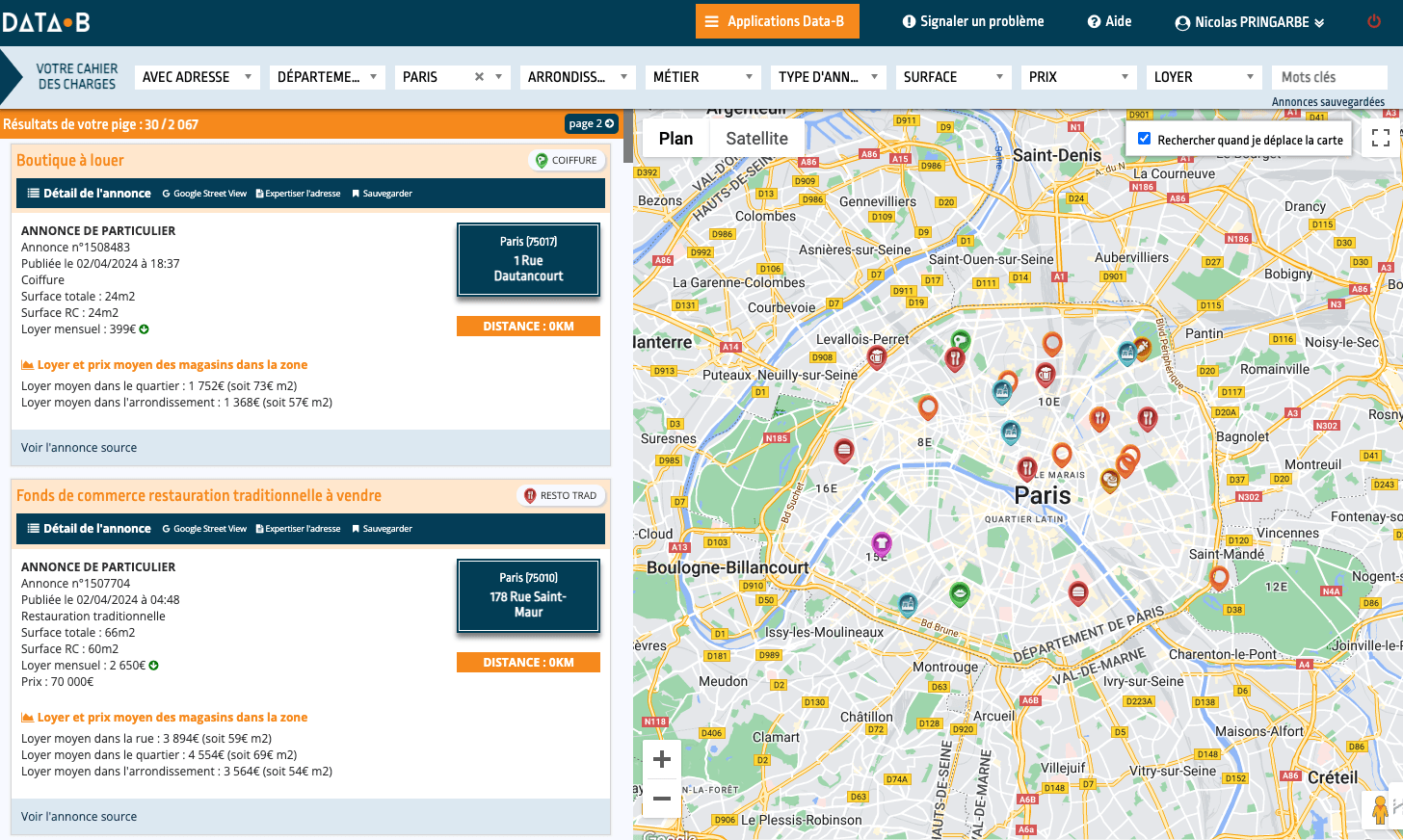Click the carrot grocery marker near Pantin

[1143, 346]
